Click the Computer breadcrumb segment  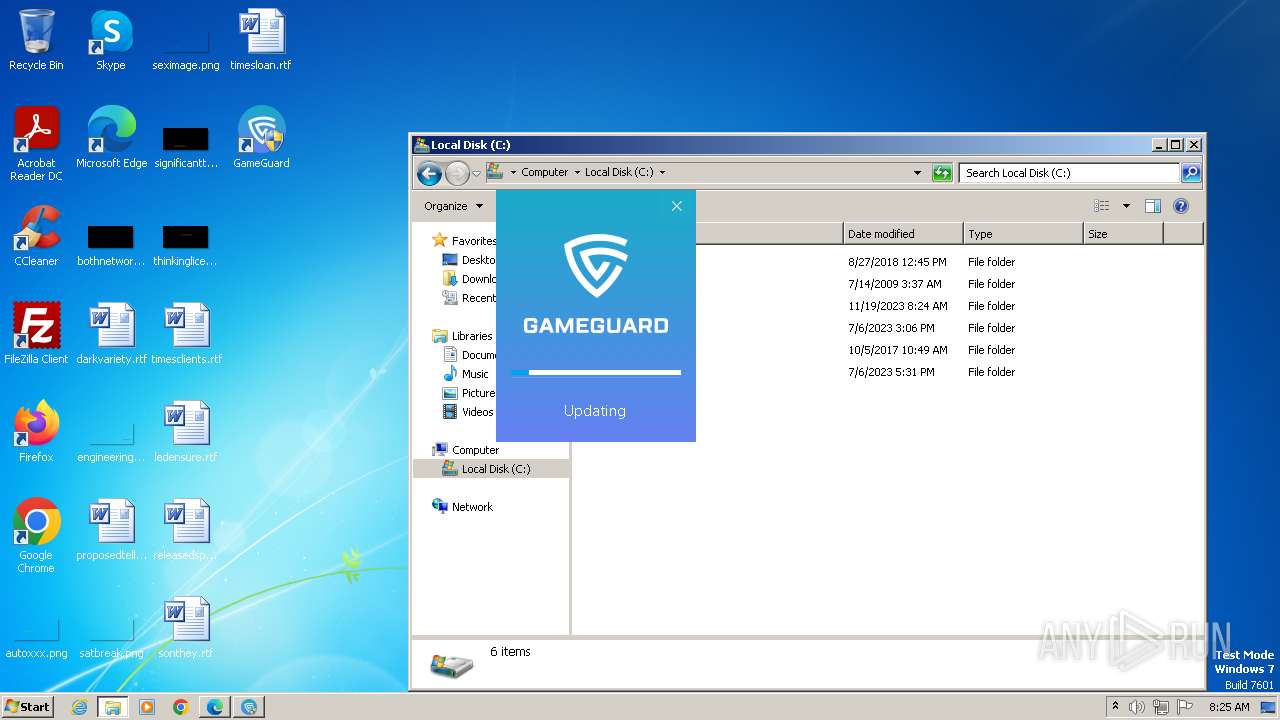pyautogui.click(x=544, y=173)
